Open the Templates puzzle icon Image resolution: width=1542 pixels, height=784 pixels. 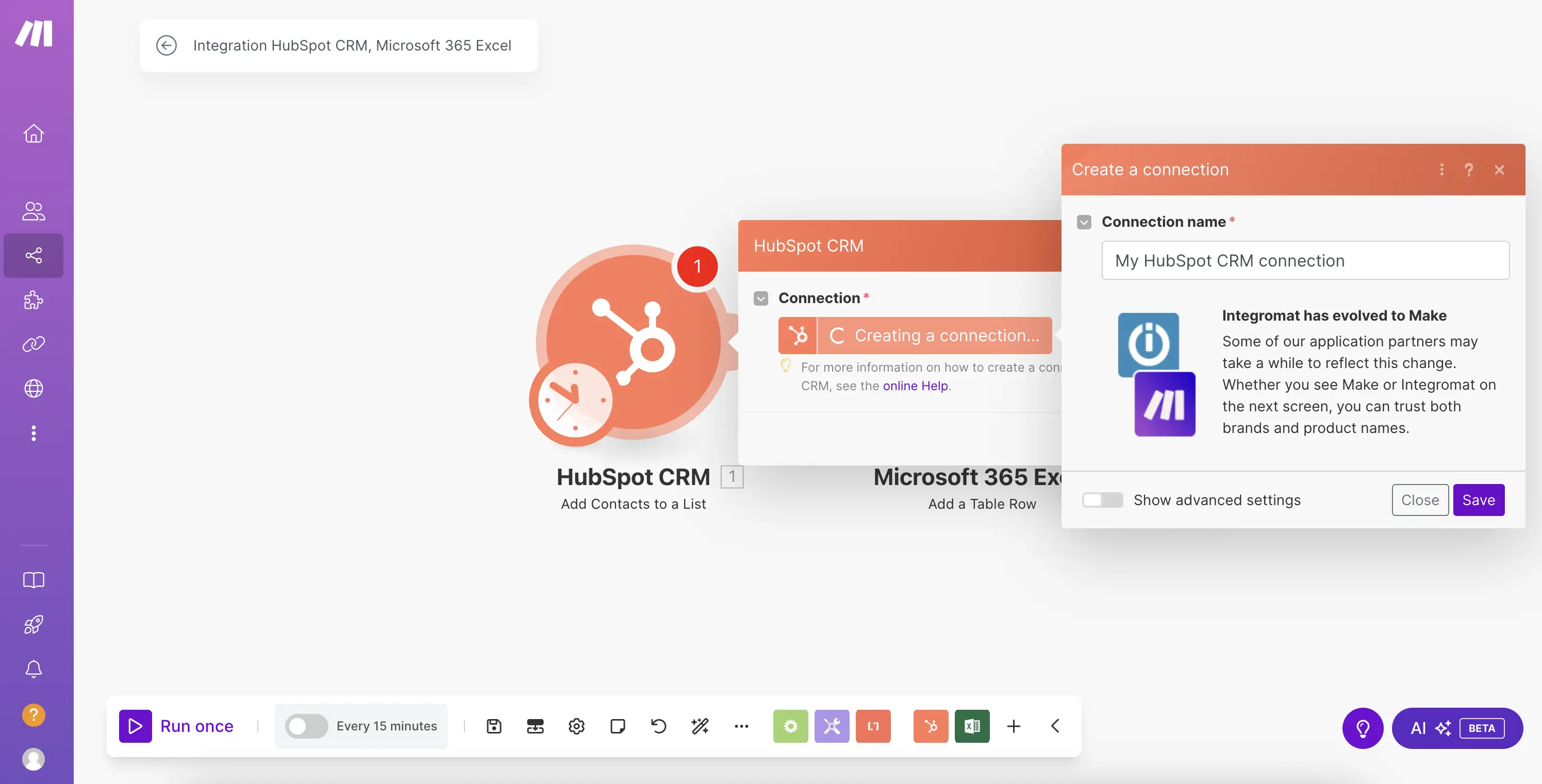click(34, 300)
